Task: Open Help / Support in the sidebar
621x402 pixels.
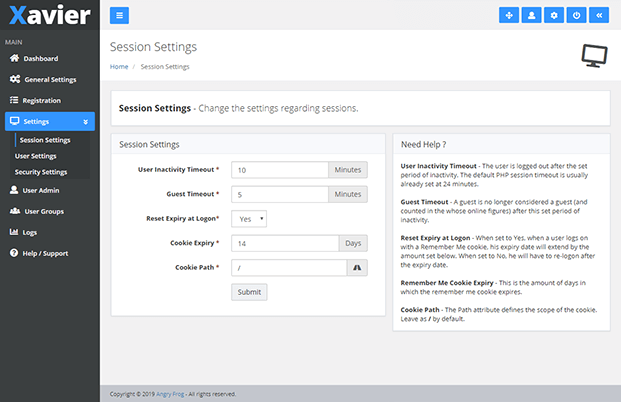Action: (x=45, y=253)
